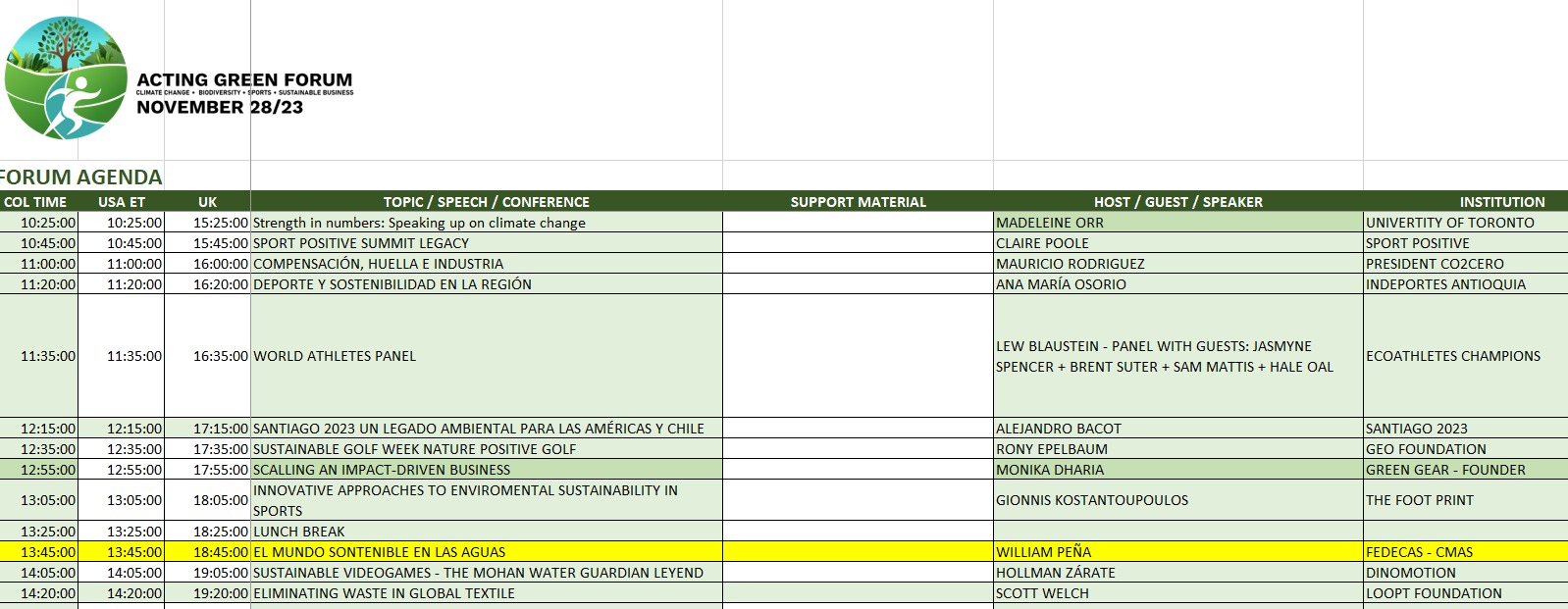The width and height of the screenshot is (1568, 609).
Task: Select 'SUSTAINABLE GOLF WEEK NATURE POSITIVE GOLF' cell
Action: pos(487,449)
